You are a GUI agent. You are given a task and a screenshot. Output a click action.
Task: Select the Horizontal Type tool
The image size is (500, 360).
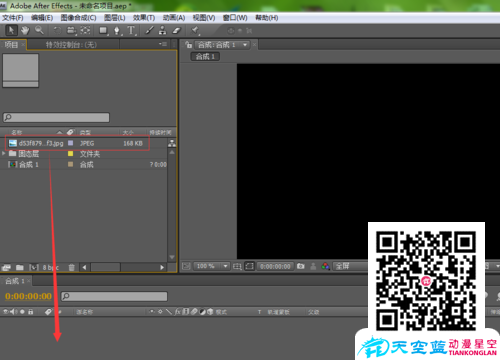131,31
